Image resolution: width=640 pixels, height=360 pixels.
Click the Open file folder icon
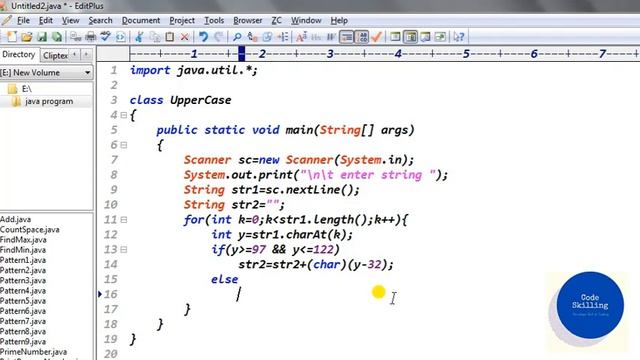point(27,37)
